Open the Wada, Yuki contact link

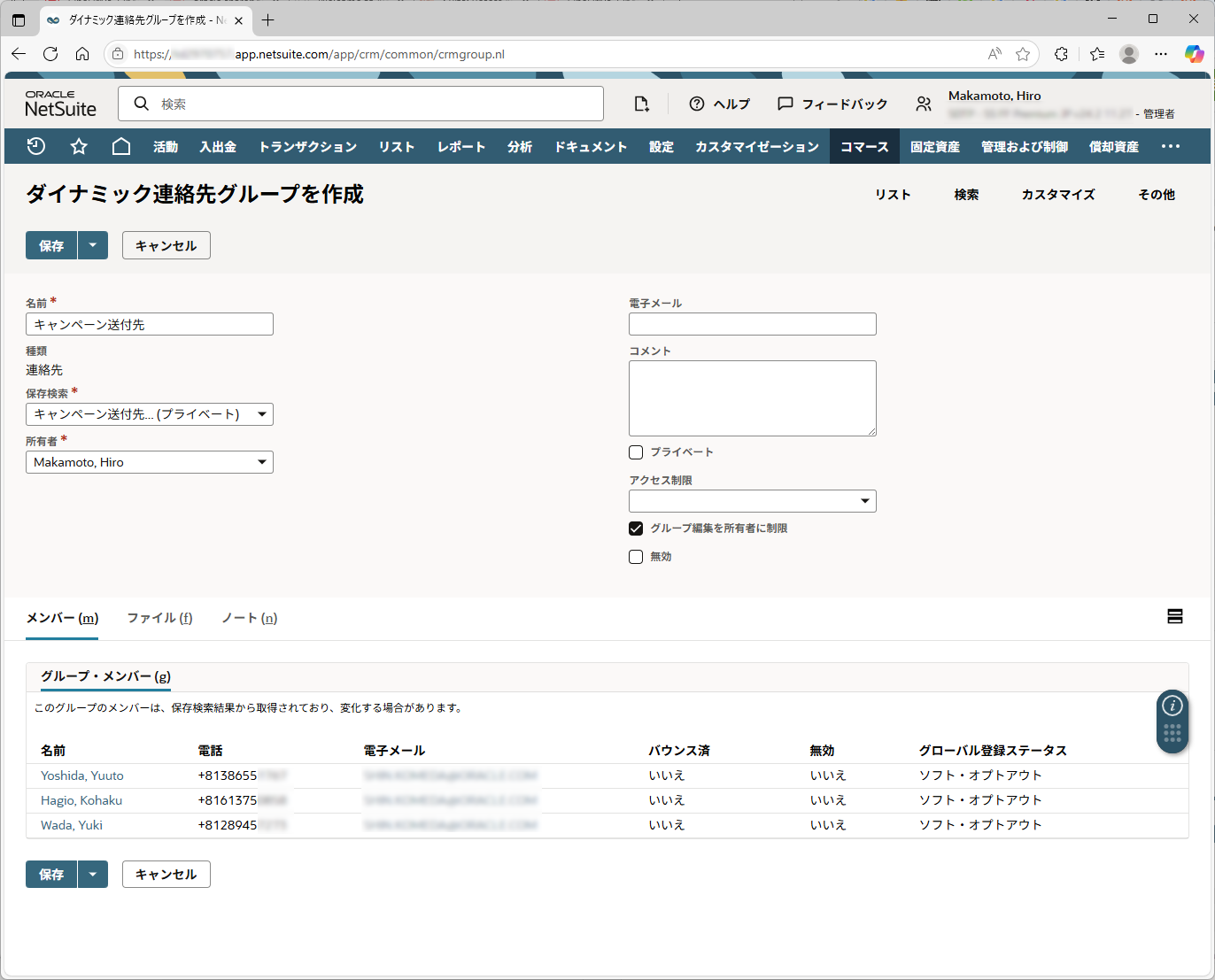click(x=72, y=825)
